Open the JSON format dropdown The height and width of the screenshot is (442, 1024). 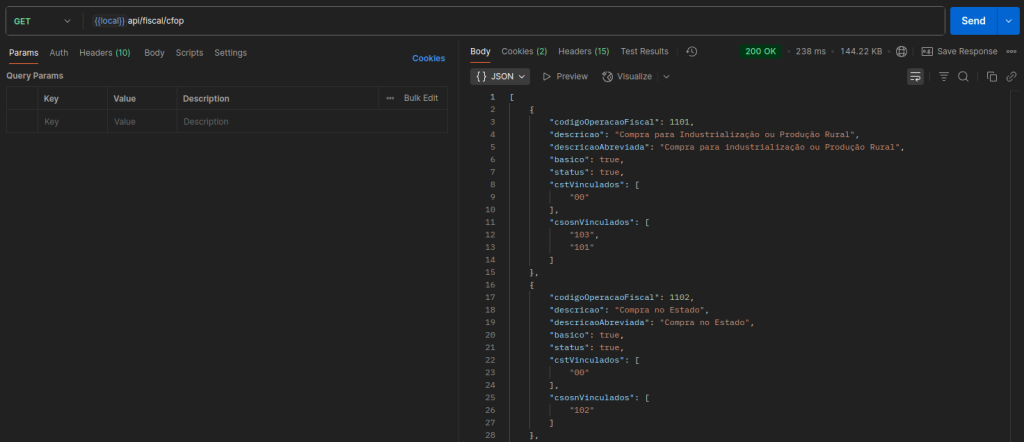[x=500, y=76]
